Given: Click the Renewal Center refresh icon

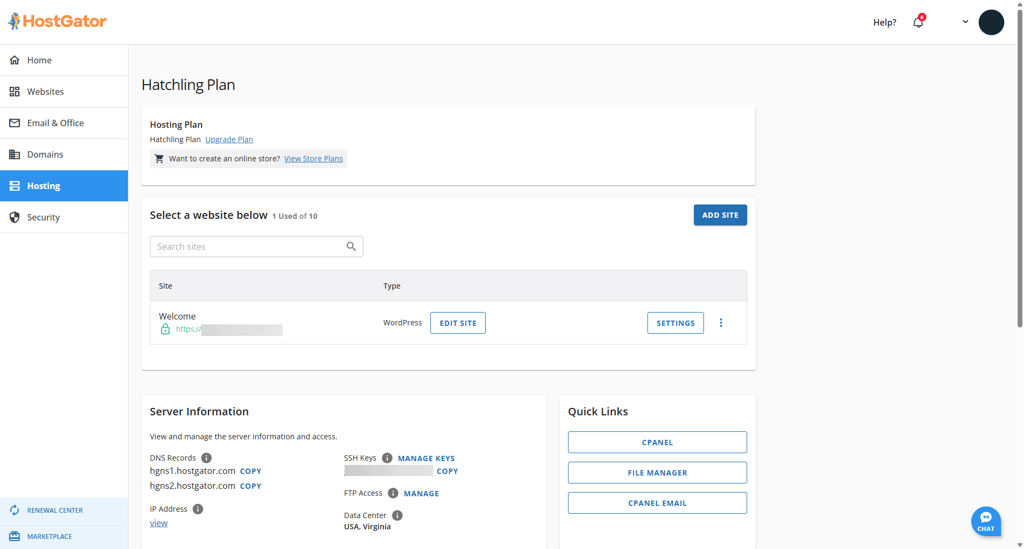Looking at the screenshot, I should [x=14, y=510].
